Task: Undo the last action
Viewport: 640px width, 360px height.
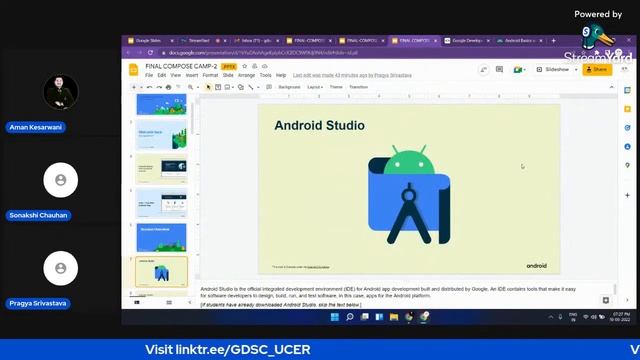Action: pos(149,87)
